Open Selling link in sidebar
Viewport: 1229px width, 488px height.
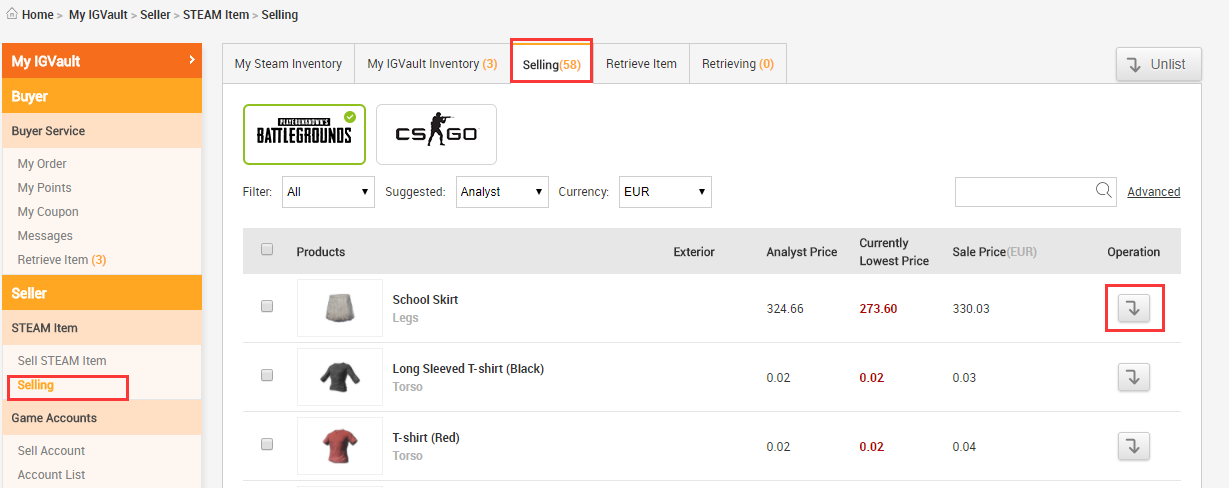36,385
